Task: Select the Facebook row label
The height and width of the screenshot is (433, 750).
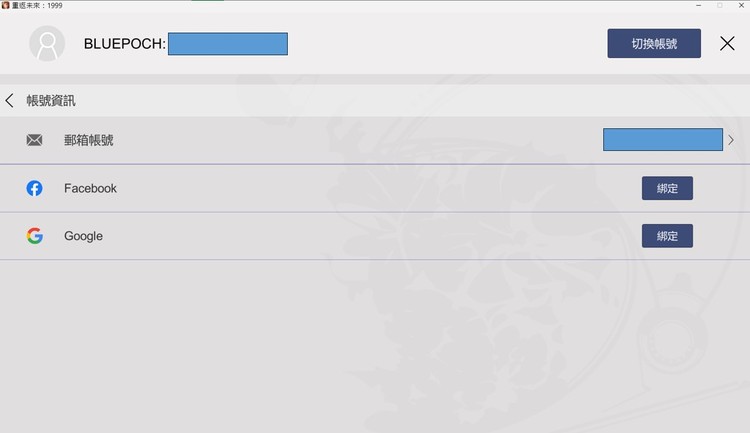Action: click(x=90, y=188)
